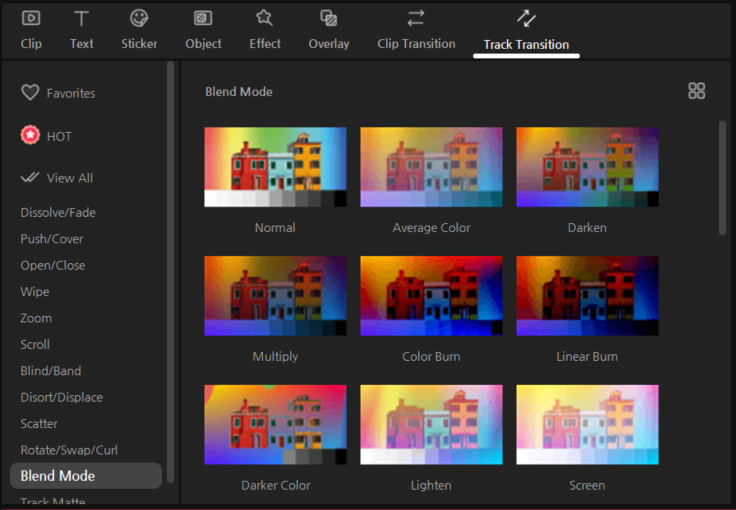
Task: Toggle the grid view layout icon
Action: pyautogui.click(x=697, y=91)
